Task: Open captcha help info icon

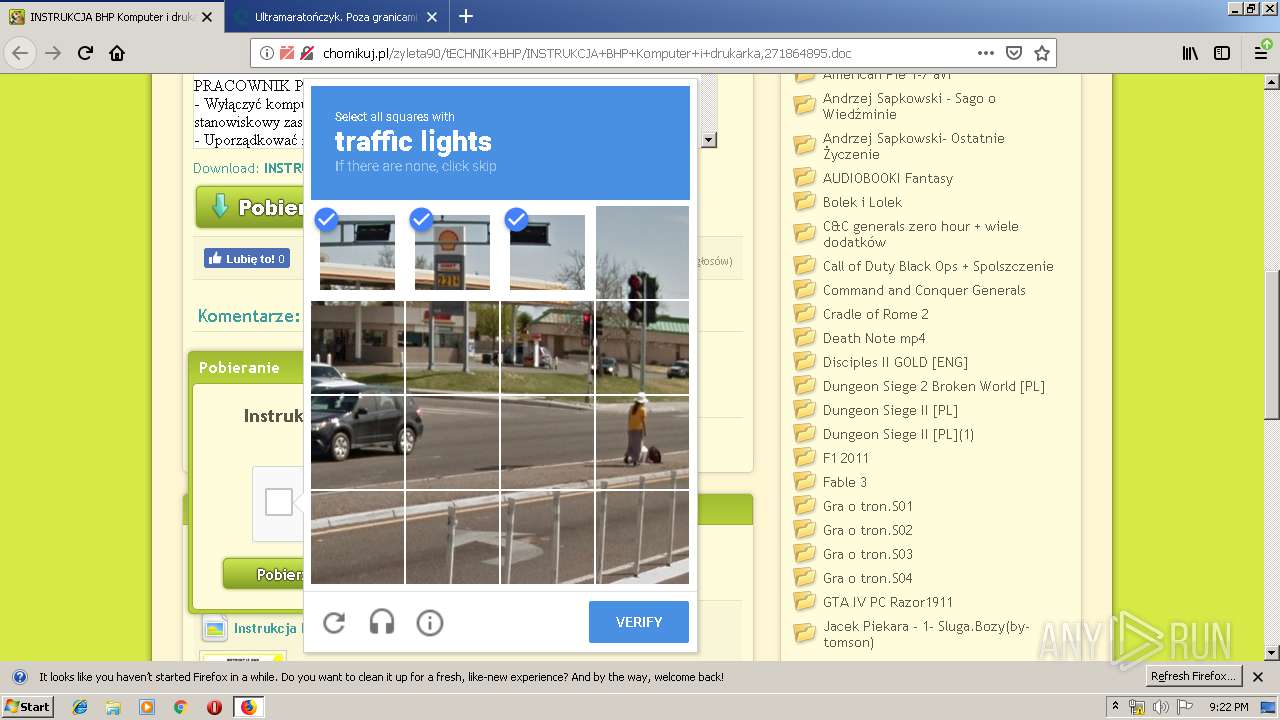Action: click(430, 623)
